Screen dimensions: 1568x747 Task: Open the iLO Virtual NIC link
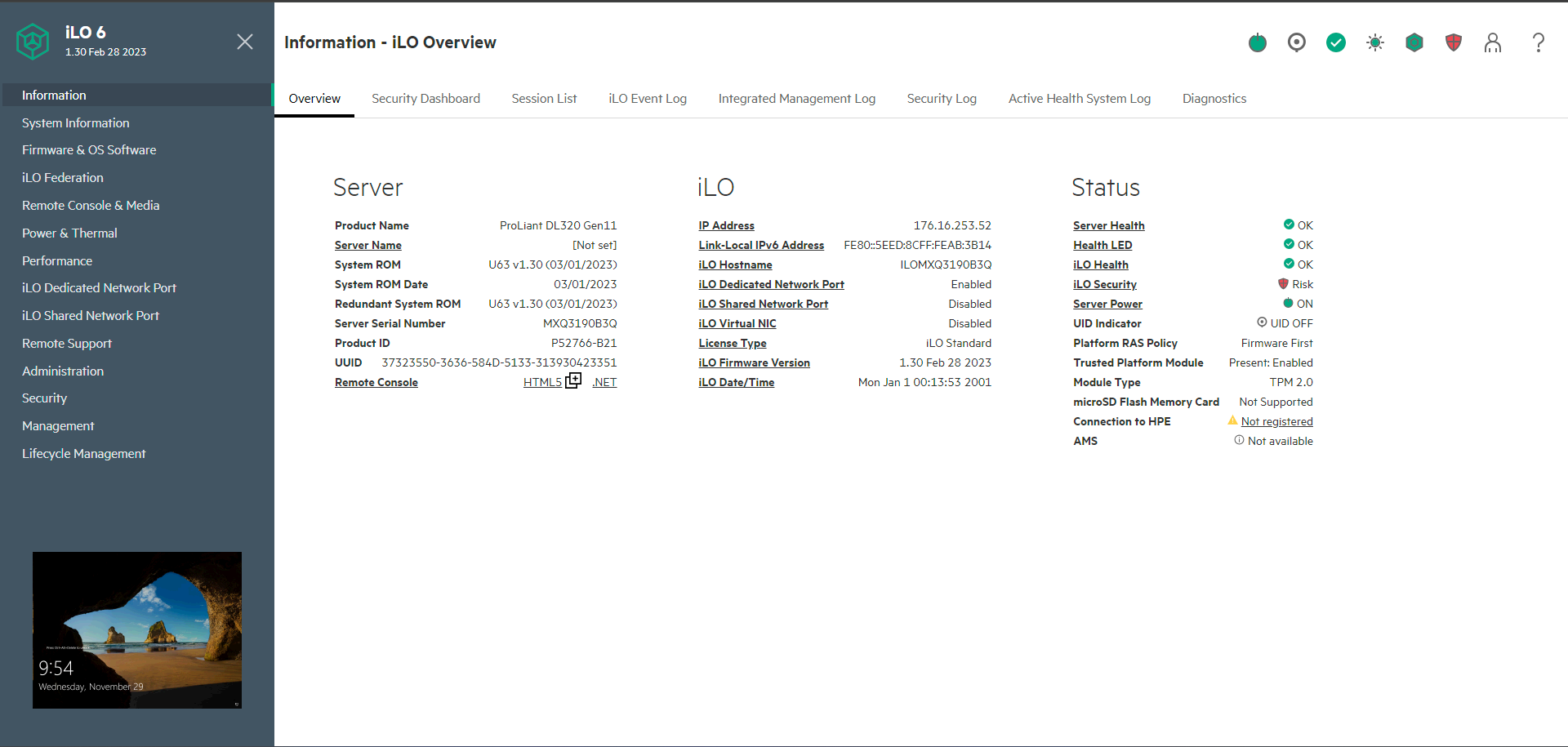737,323
